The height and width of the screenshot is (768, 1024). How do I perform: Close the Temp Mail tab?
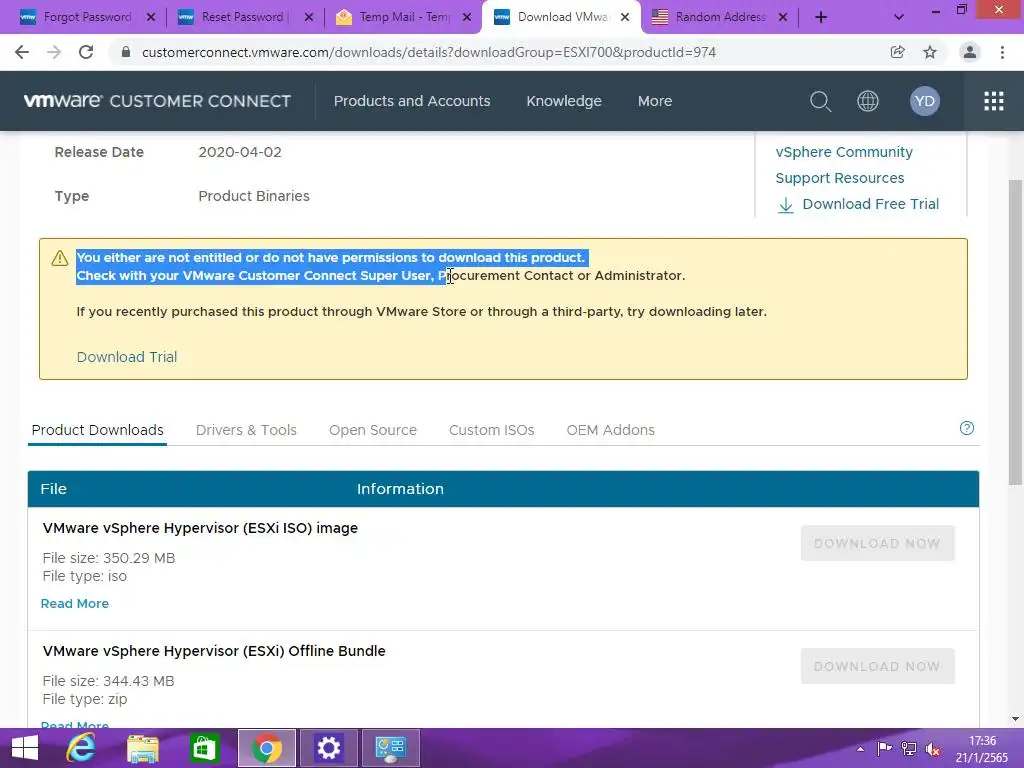467,18
